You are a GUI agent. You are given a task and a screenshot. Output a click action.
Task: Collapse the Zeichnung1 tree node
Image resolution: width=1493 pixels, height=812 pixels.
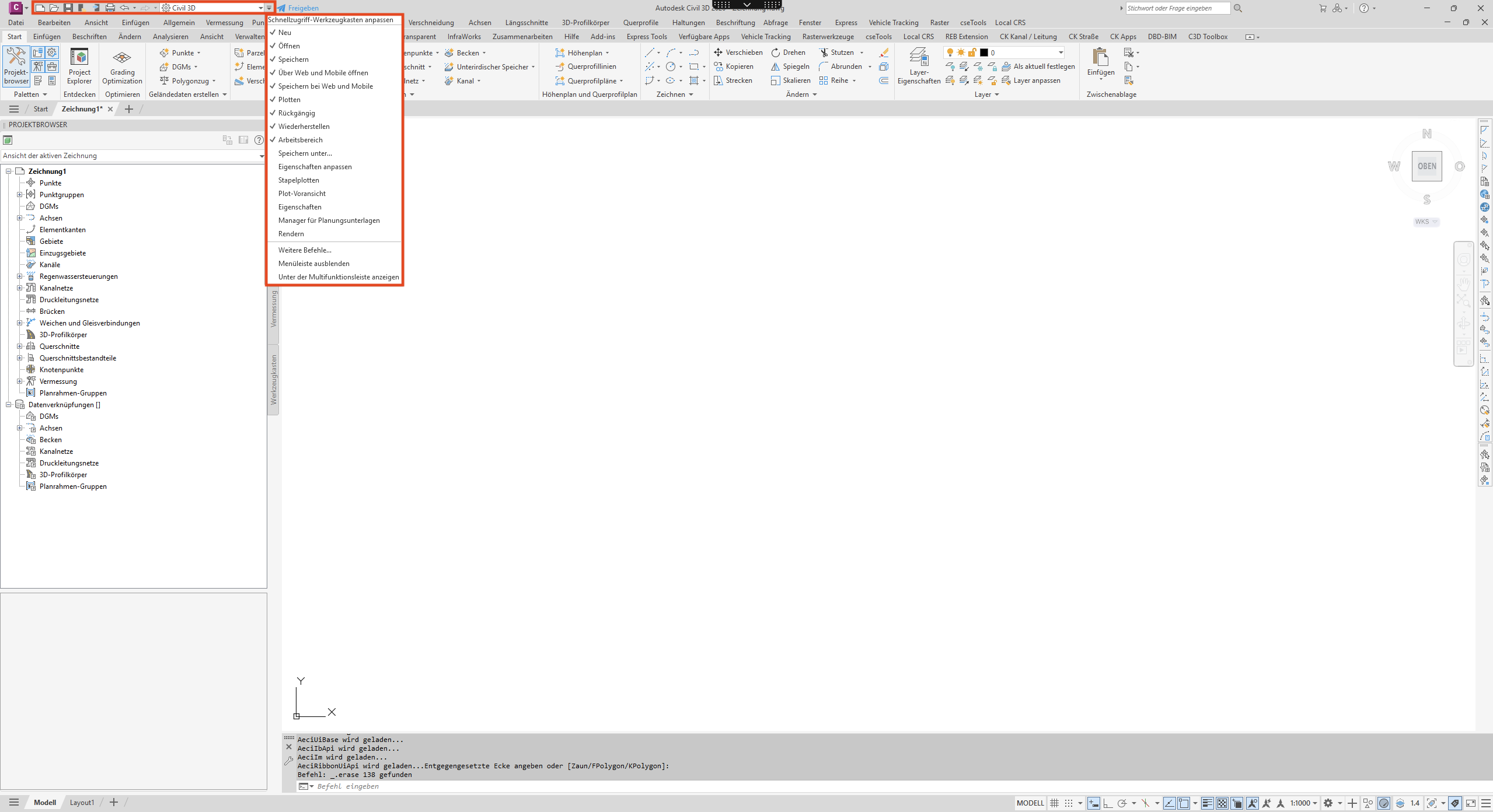(8, 171)
